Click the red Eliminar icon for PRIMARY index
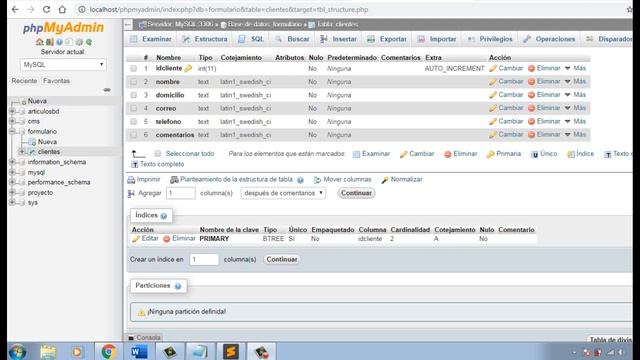Image resolution: width=640 pixels, height=360 pixels. (x=167, y=239)
